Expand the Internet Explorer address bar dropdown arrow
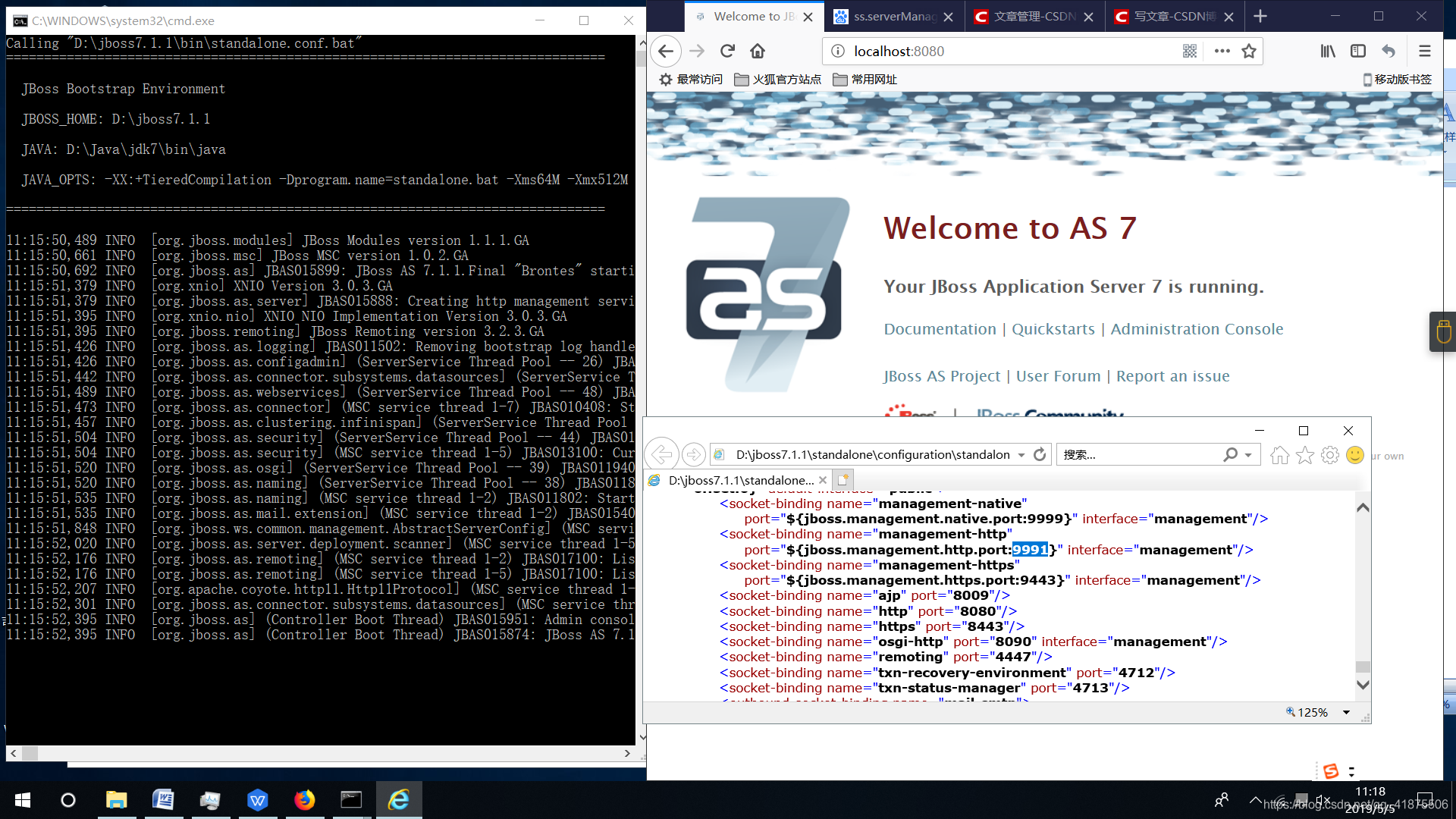 pos(1021,455)
